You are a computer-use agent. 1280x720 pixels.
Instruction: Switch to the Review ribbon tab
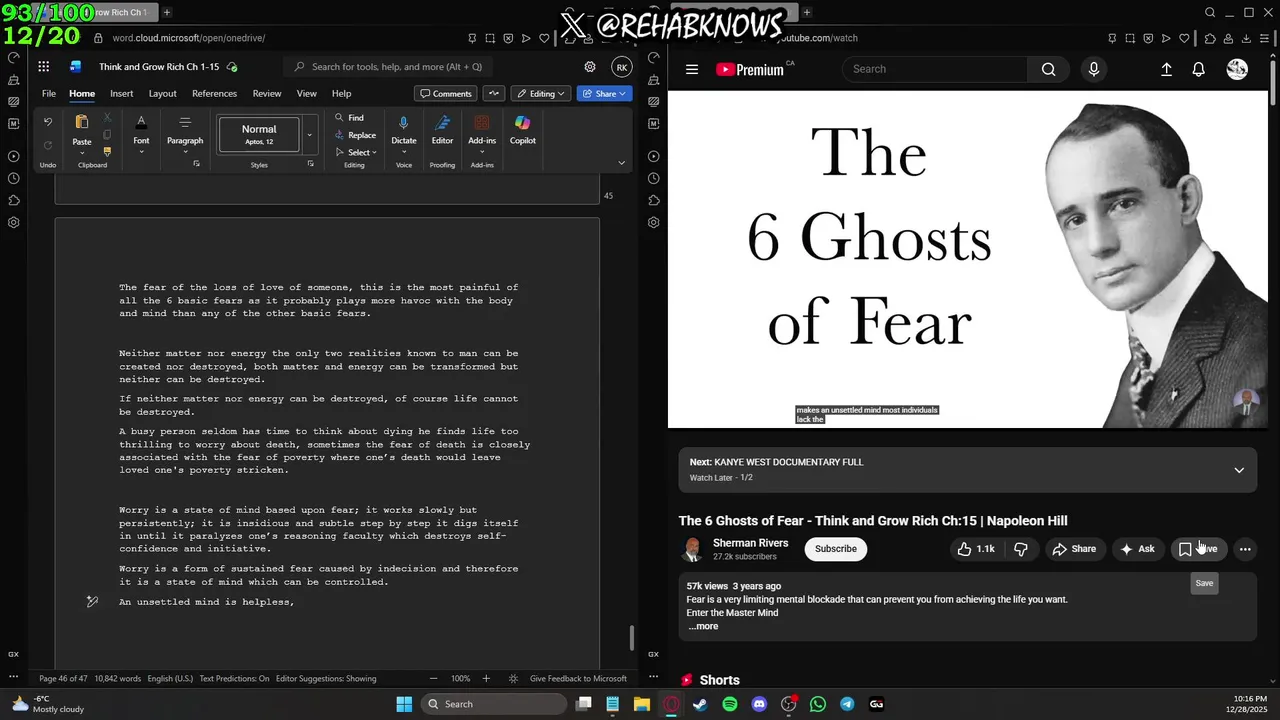click(x=267, y=93)
